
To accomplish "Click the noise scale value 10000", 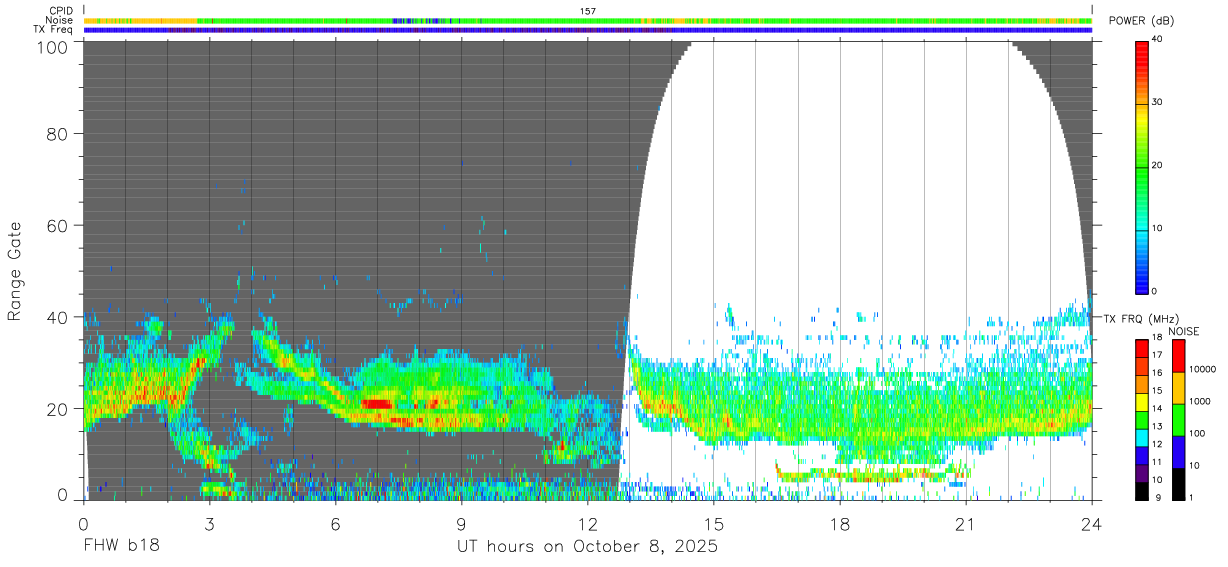I will tap(1202, 369).
